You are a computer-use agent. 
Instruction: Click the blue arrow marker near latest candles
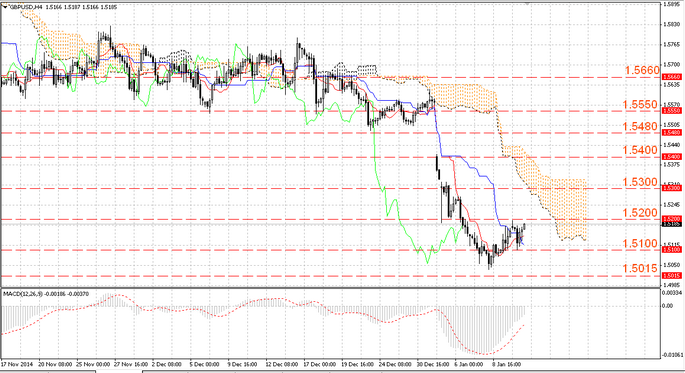click(x=521, y=241)
